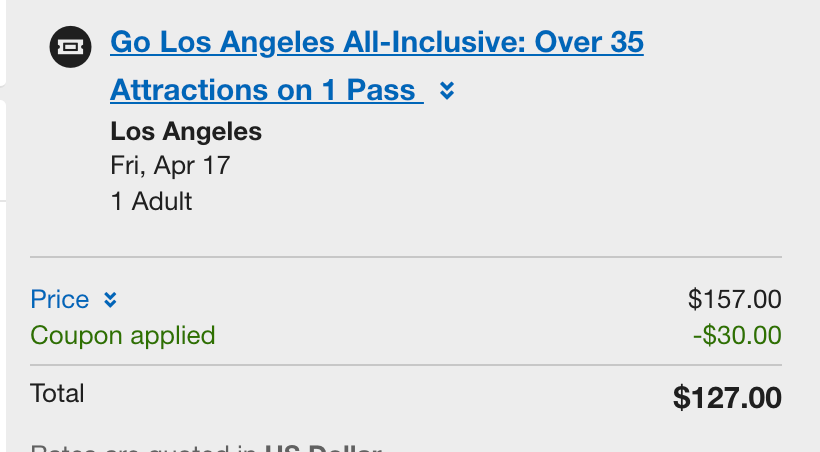Click the $127.00 total amount
This screenshot has width=820, height=452.
[727, 397]
